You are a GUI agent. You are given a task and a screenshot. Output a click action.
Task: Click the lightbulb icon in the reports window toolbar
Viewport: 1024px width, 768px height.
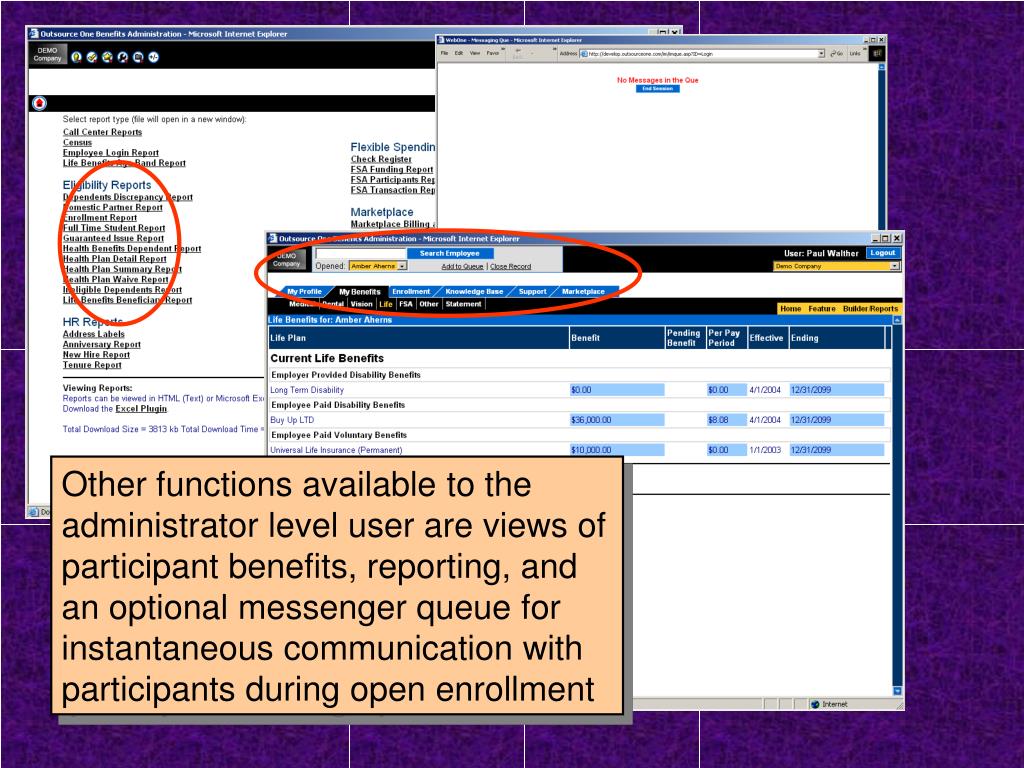tap(76, 57)
